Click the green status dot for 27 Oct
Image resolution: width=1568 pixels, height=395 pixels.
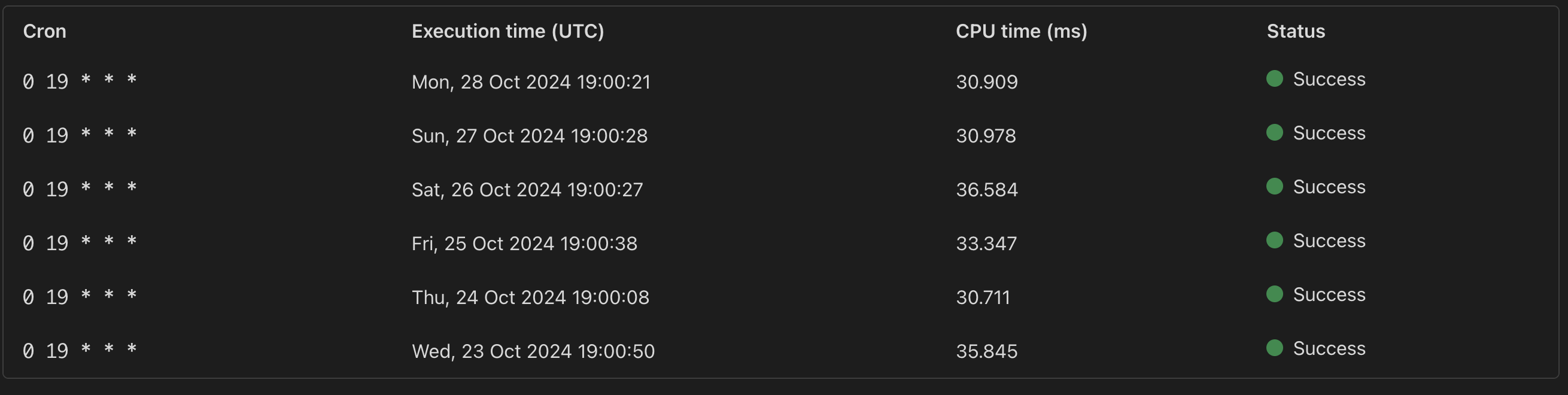coord(1275,132)
